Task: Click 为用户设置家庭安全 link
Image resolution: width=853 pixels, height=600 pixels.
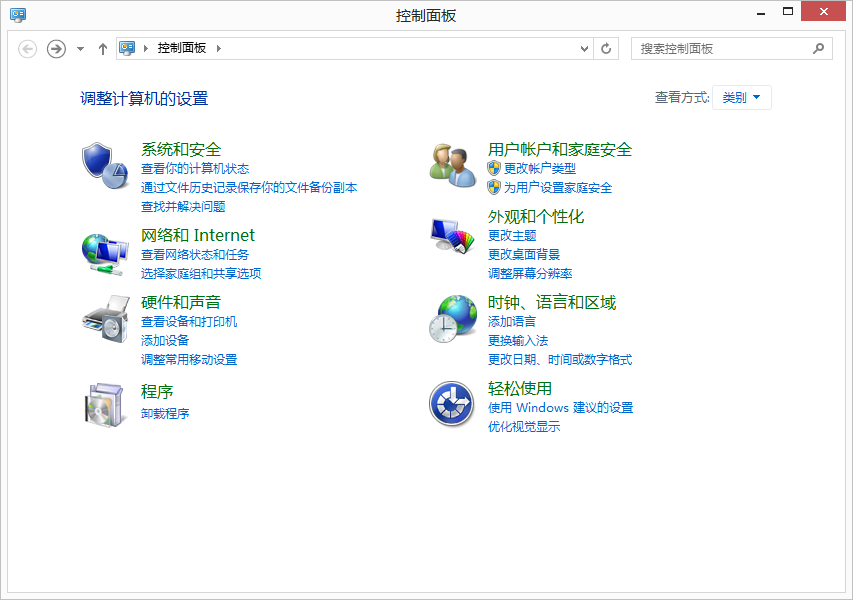Action: pyautogui.click(x=558, y=188)
